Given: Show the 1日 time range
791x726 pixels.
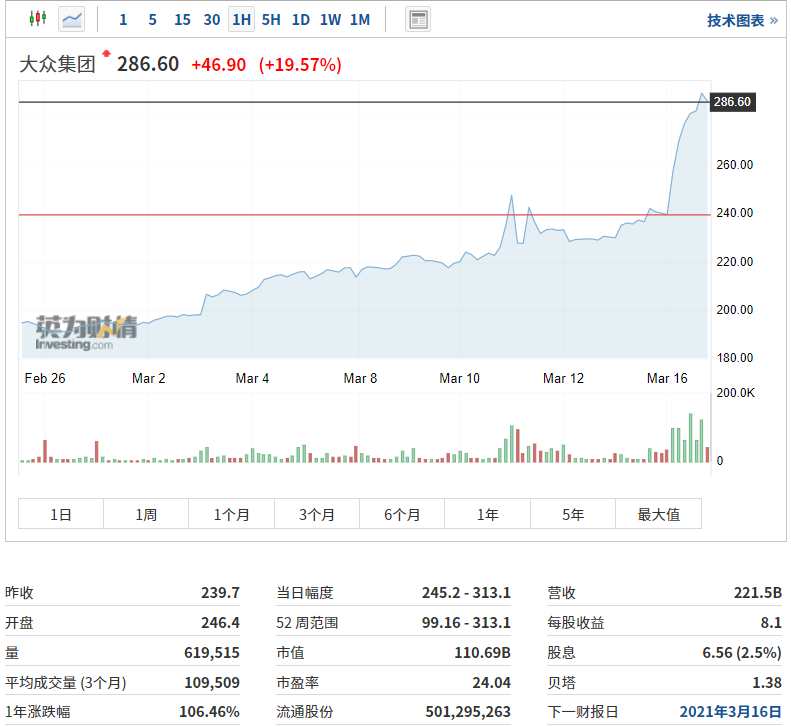Looking at the screenshot, I should click(x=61, y=514).
